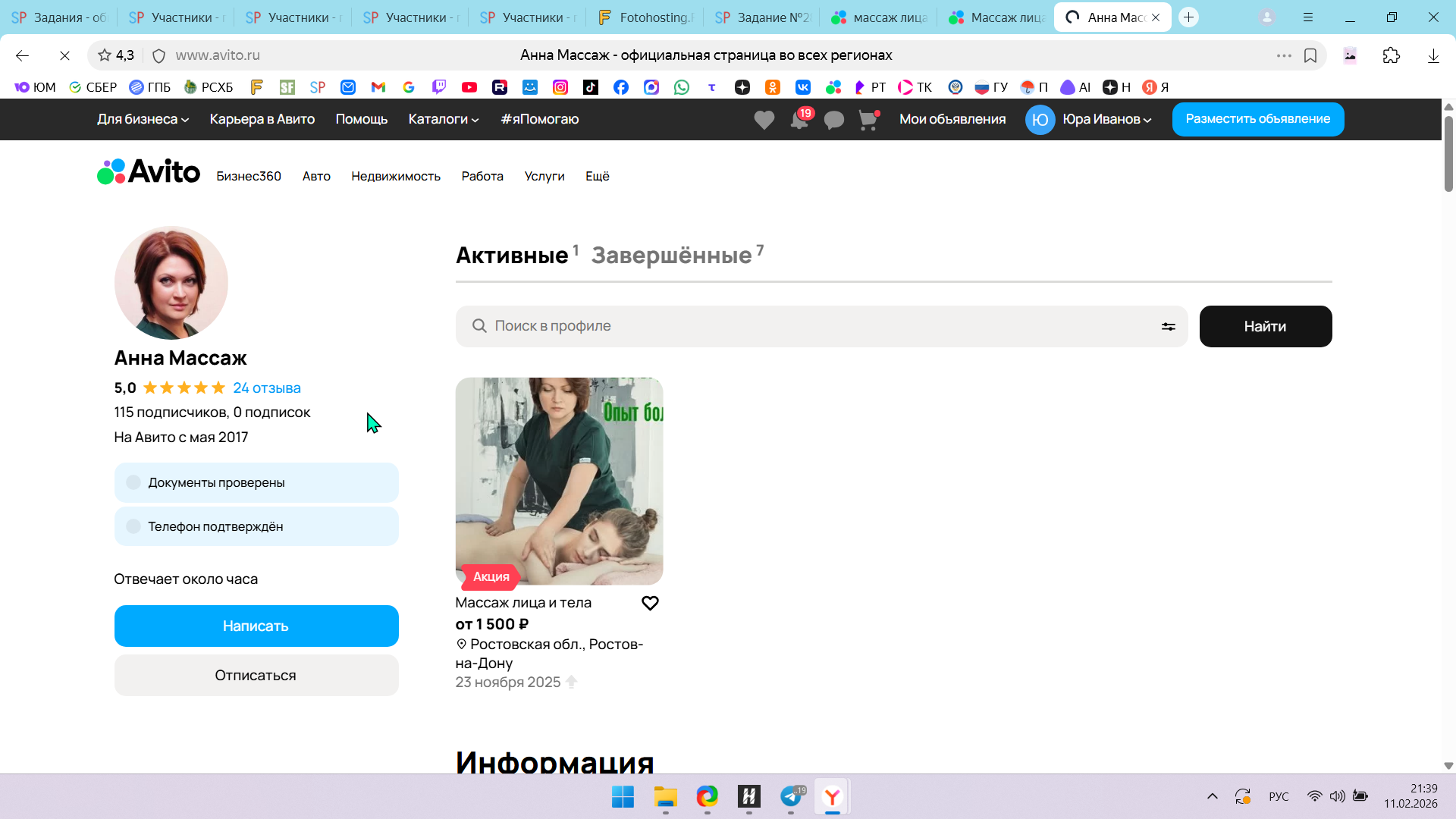The width and height of the screenshot is (1456, 819).
Task: Open the 24 отзыва reviews link
Action: [266, 388]
